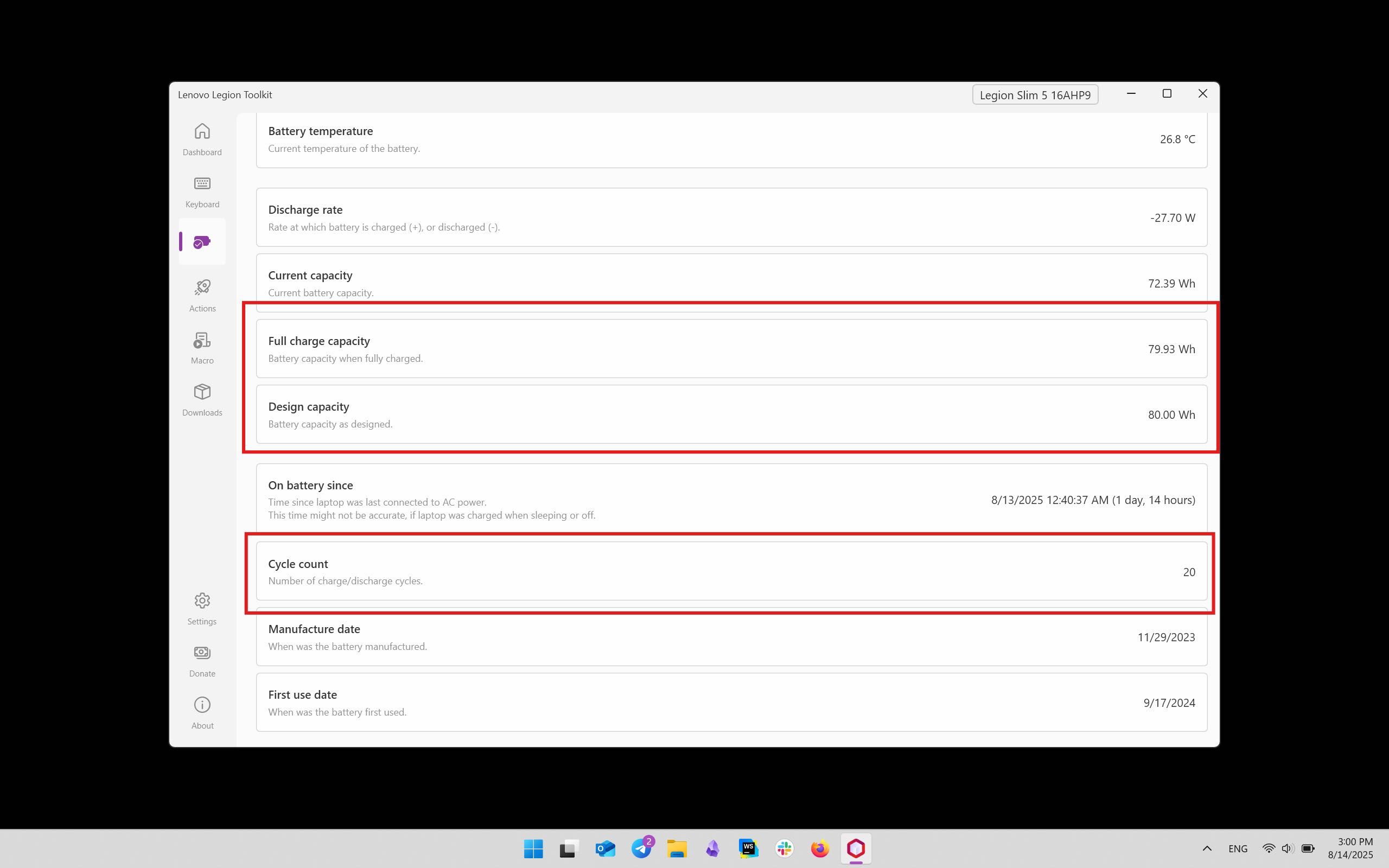Click the Cycle count heading
Viewport: 1389px width, 868px height.
pyautogui.click(x=298, y=564)
